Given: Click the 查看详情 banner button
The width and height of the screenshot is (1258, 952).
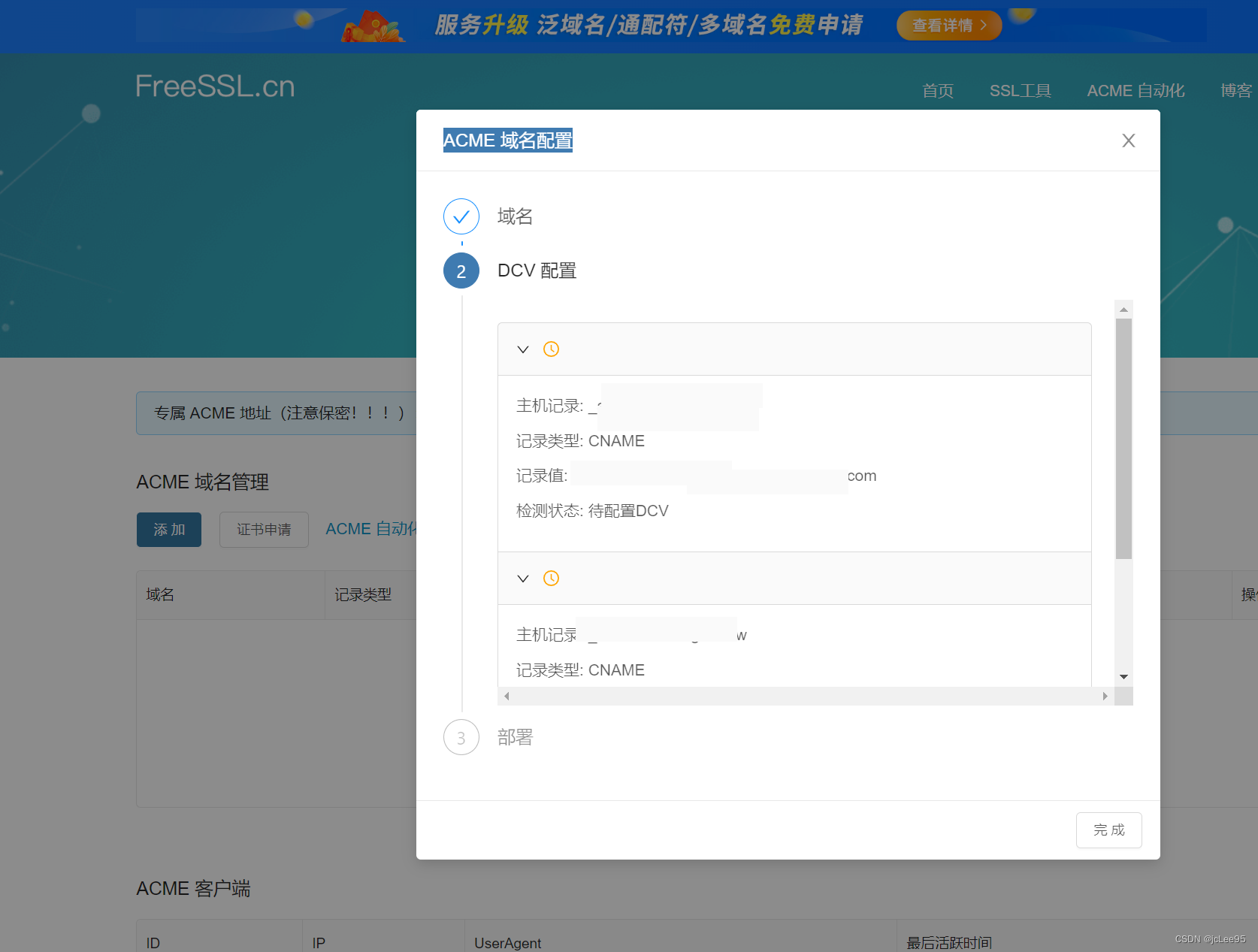Looking at the screenshot, I should 949,26.
